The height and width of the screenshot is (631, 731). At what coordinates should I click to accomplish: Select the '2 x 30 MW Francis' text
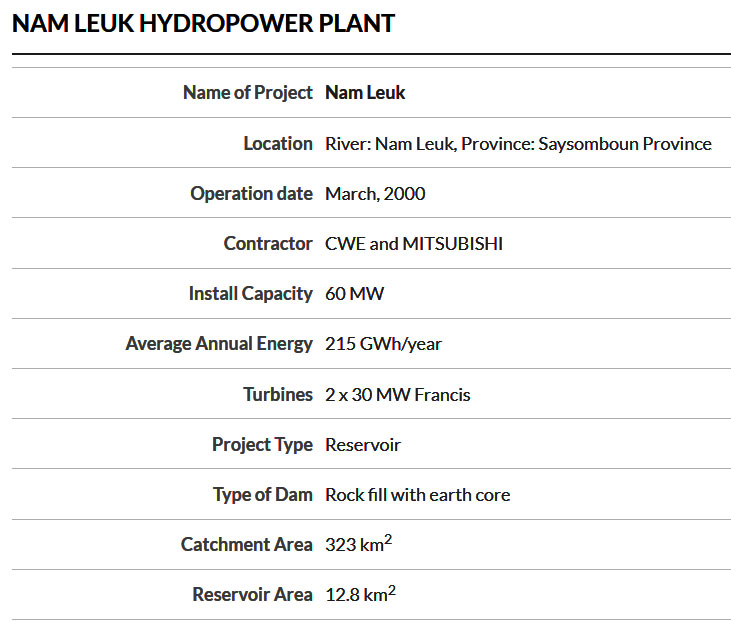click(397, 394)
